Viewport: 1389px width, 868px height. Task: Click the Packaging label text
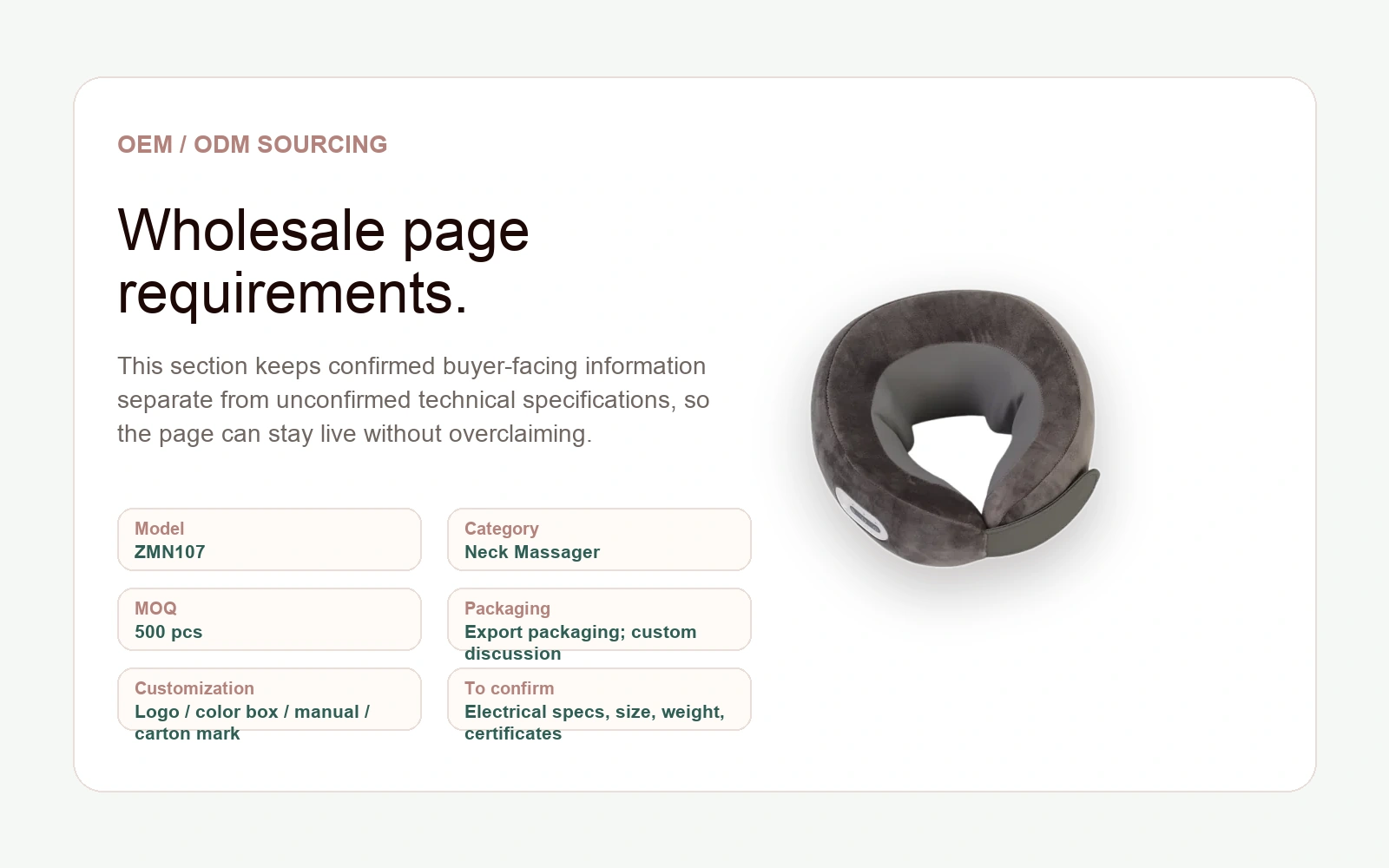click(507, 608)
